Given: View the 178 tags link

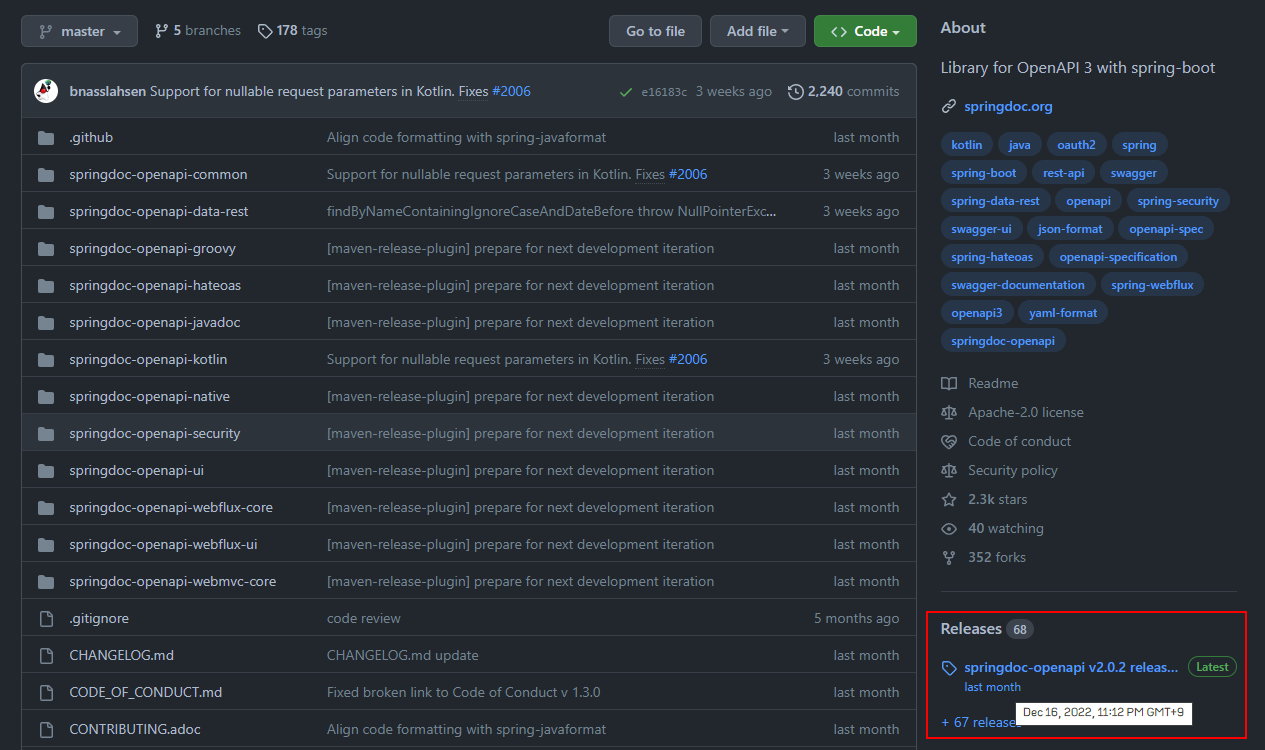Looking at the screenshot, I should (292, 31).
